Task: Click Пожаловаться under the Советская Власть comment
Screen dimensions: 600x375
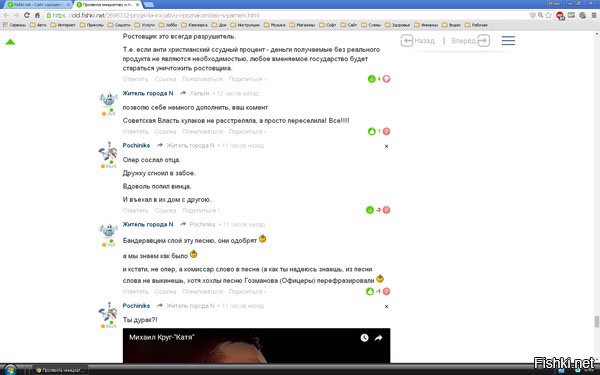Action: [202, 131]
